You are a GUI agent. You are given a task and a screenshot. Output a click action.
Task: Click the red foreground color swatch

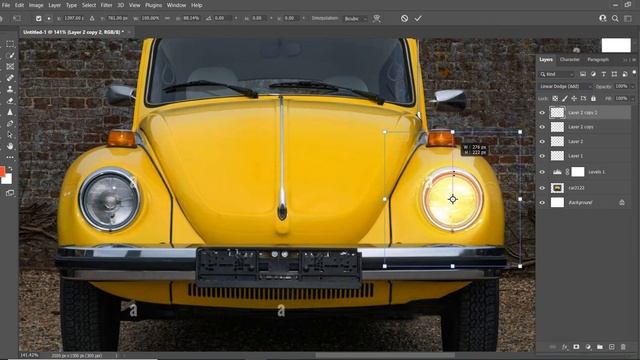tap(2, 171)
